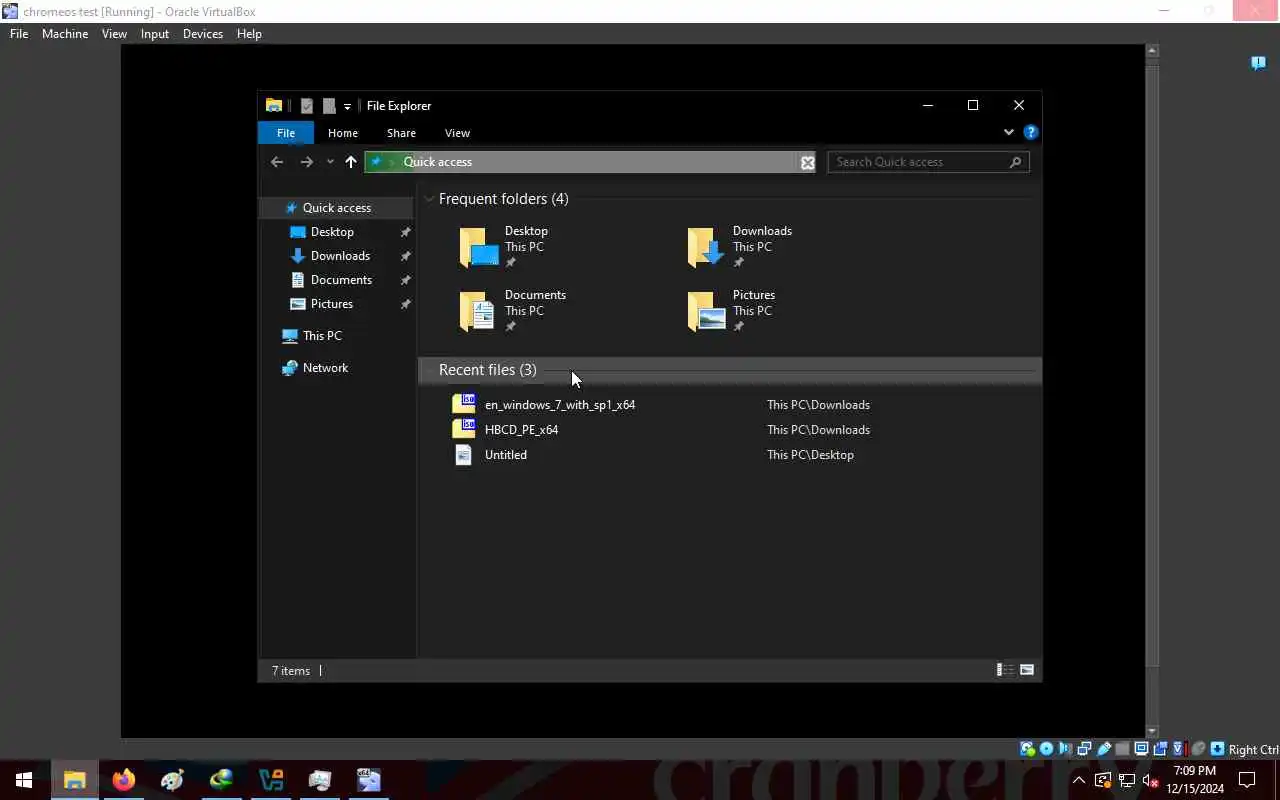Select en_windows_7_with_sp1_x64 ISO file
1280x800 pixels.
point(560,405)
